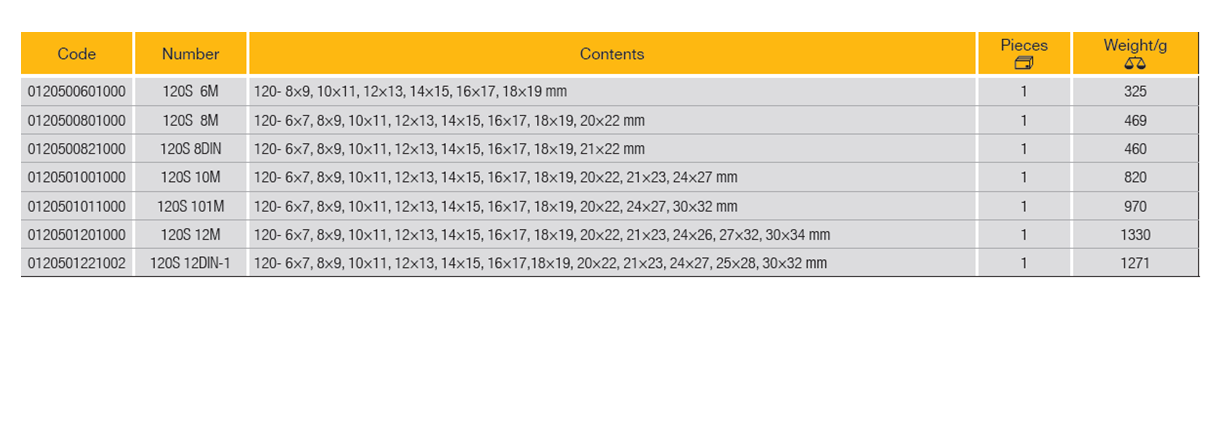Click the 120S 101M number cell
Screen dimensions: 1223x433
click(190, 207)
